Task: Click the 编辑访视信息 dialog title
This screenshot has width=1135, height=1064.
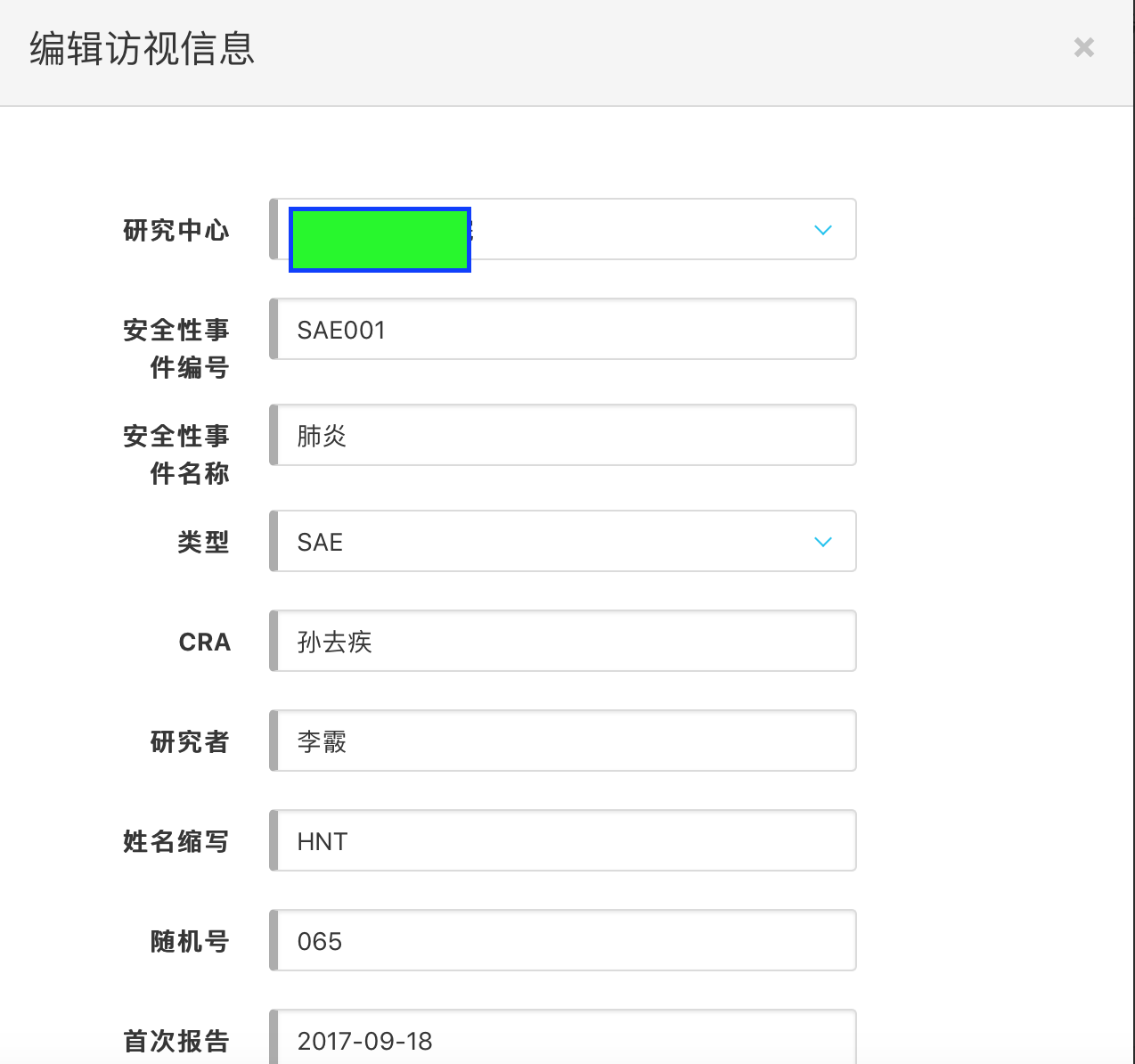Action: [x=143, y=49]
